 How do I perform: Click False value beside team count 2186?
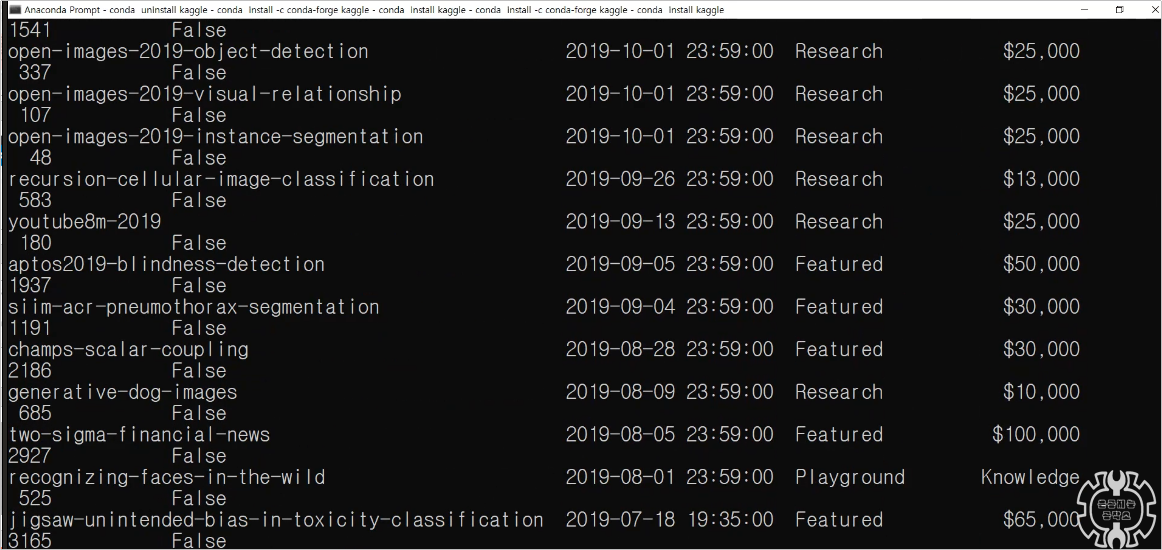tap(199, 371)
